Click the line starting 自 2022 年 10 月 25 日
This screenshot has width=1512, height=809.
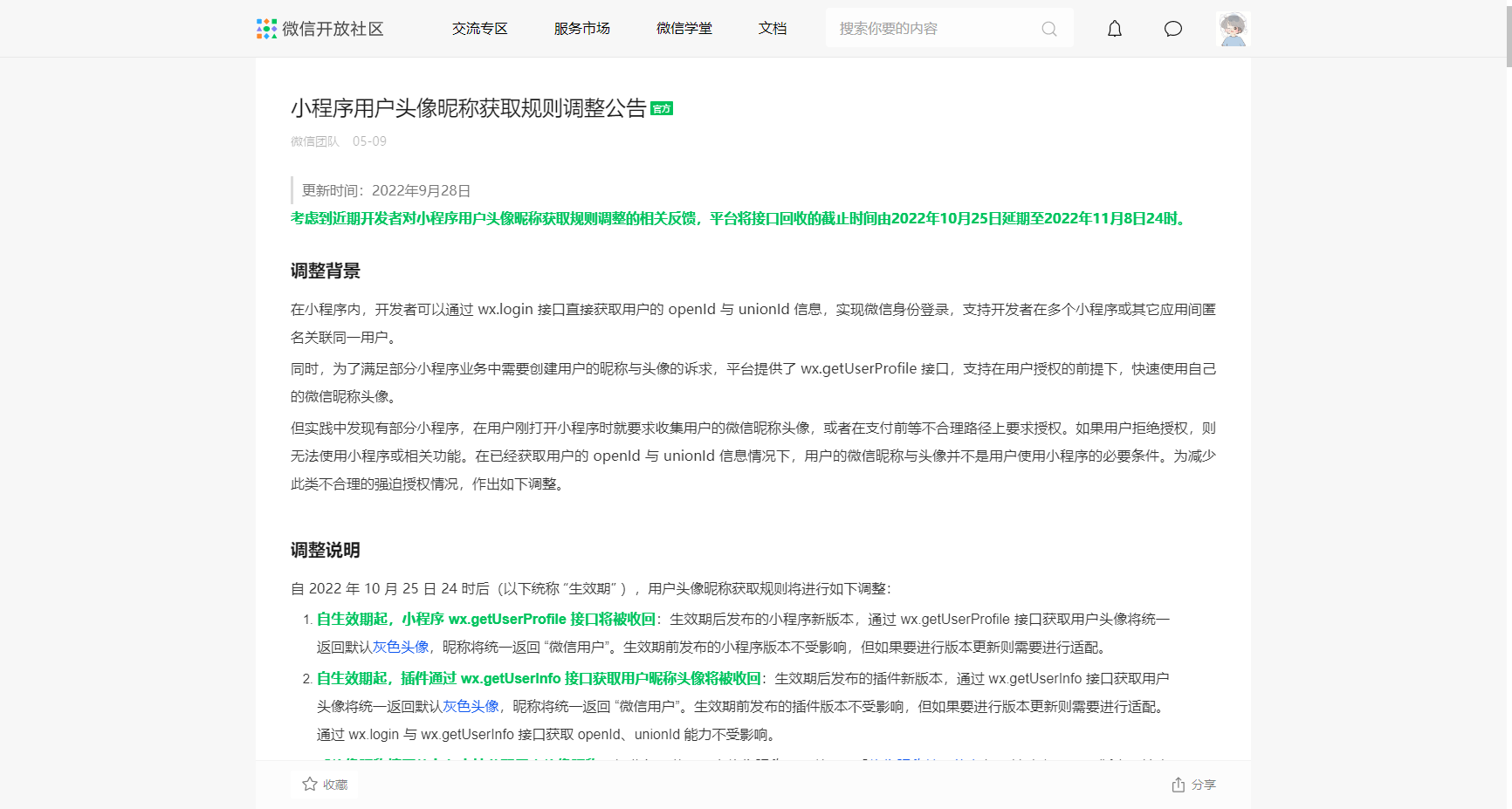point(591,588)
